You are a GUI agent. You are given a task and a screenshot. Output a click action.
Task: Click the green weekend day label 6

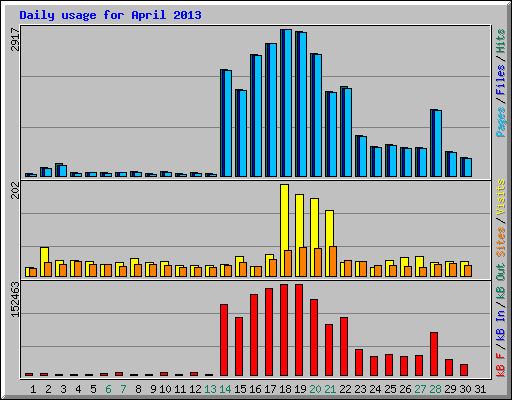click(108, 389)
